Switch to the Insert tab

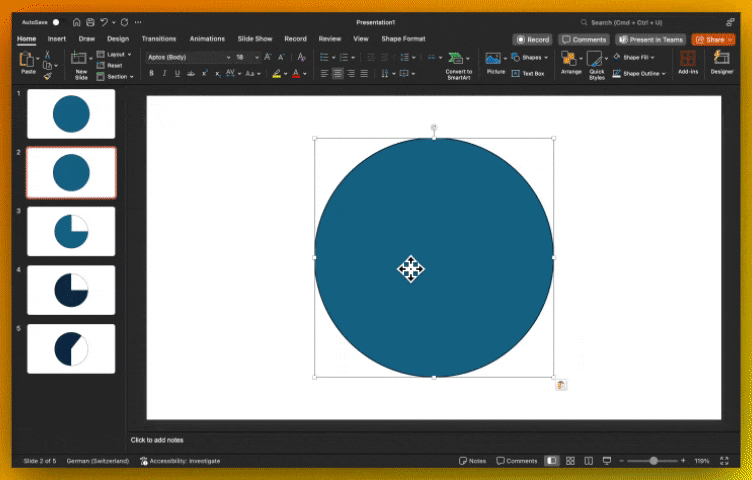tap(57, 39)
